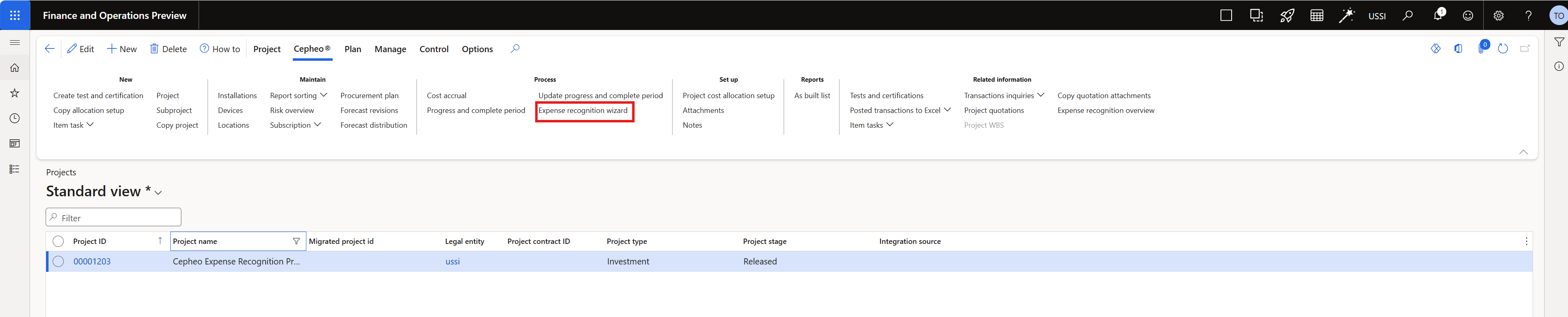This screenshot has width=1568, height=317.
Task: Expand the Report sorting dropdown
Action: tap(299, 95)
